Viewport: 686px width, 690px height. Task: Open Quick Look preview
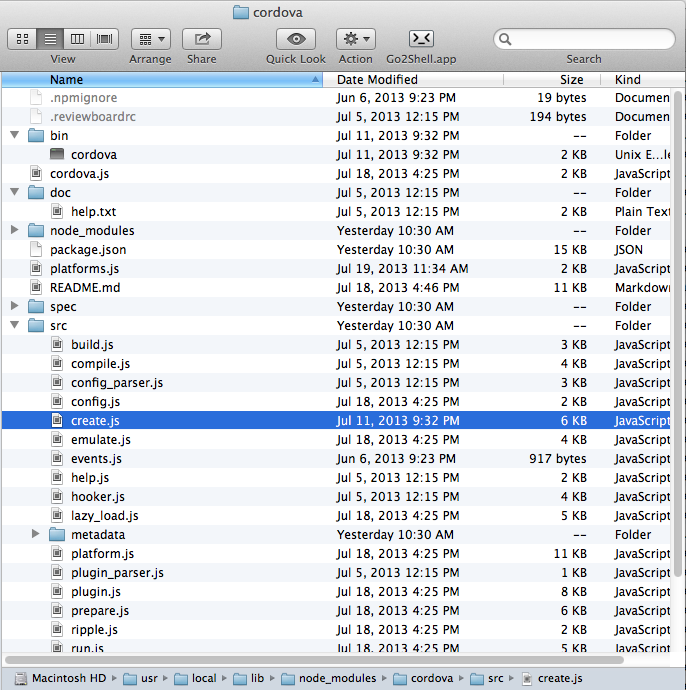[295, 39]
